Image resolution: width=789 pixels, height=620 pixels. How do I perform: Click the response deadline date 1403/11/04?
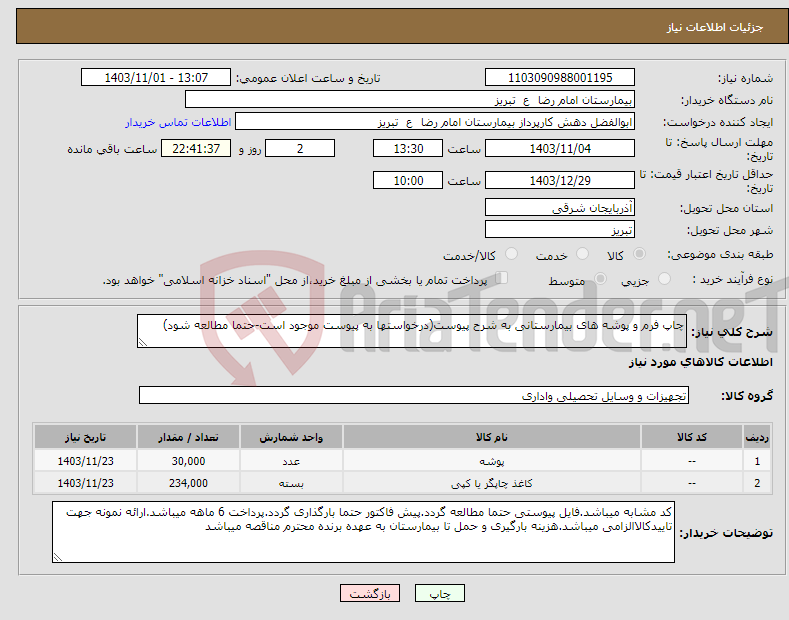560,148
